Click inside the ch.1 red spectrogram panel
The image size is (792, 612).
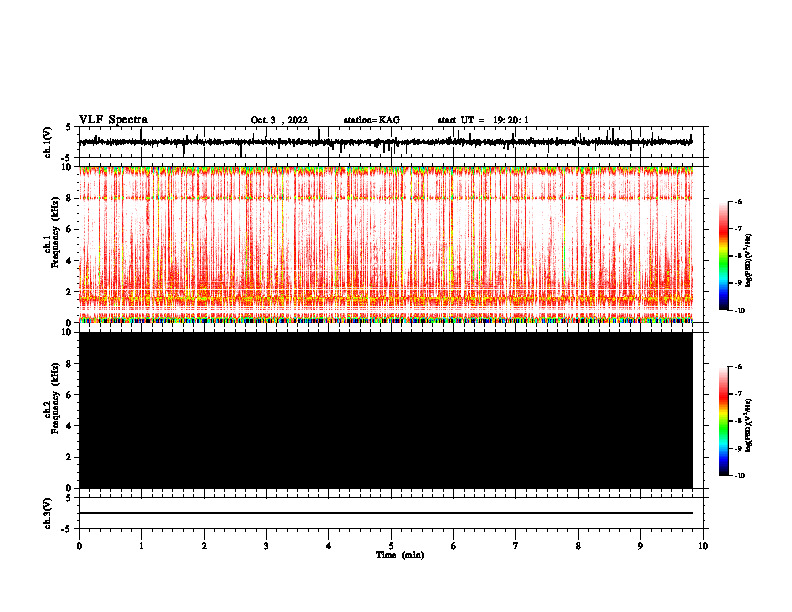click(386, 244)
